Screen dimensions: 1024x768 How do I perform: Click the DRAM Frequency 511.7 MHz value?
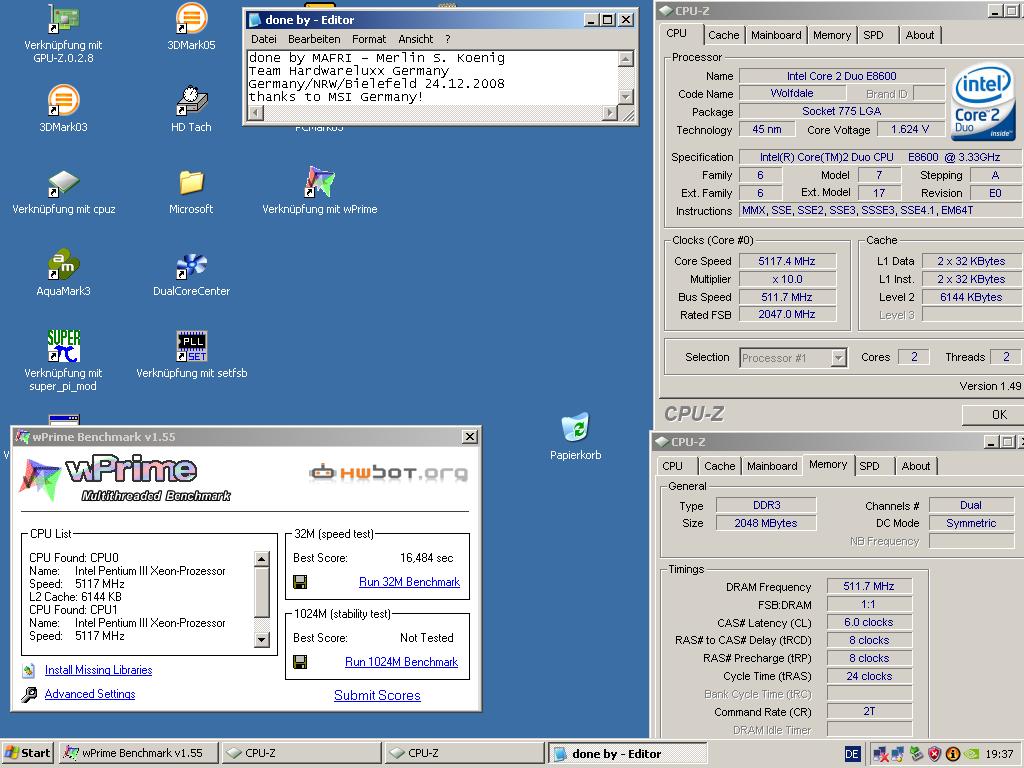pos(869,586)
